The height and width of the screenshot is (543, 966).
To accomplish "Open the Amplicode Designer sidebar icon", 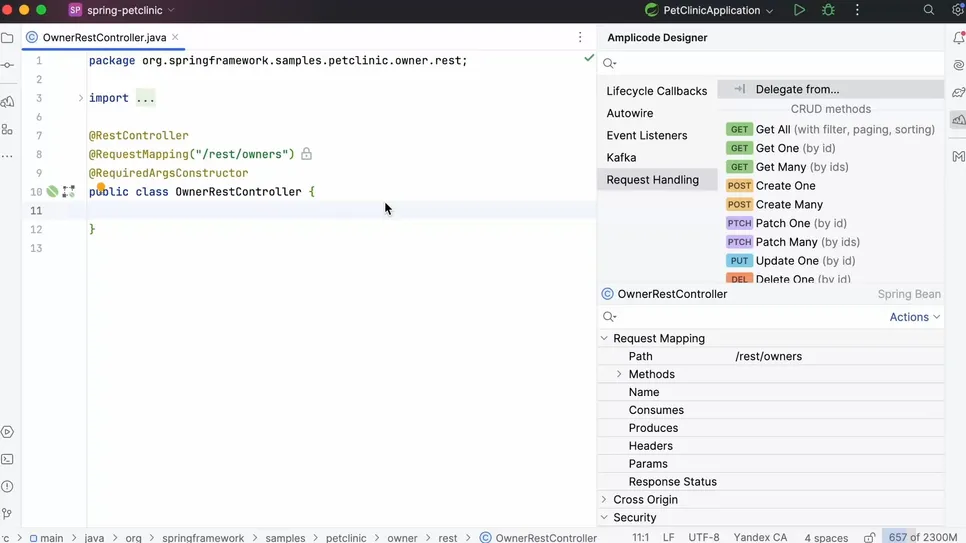I will pyautogui.click(x=959, y=120).
